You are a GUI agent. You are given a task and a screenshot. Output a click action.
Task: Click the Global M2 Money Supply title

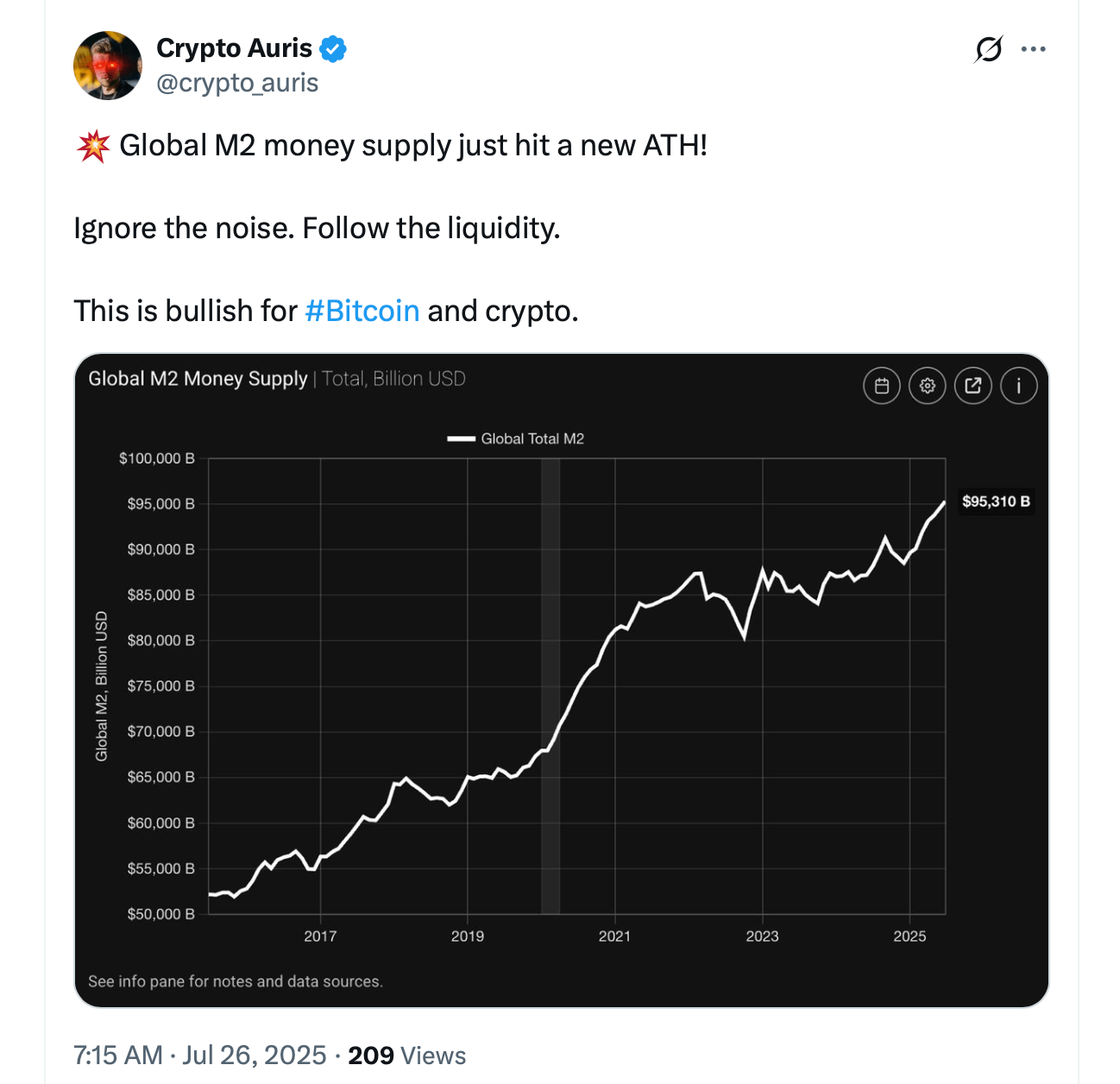(198, 379)
